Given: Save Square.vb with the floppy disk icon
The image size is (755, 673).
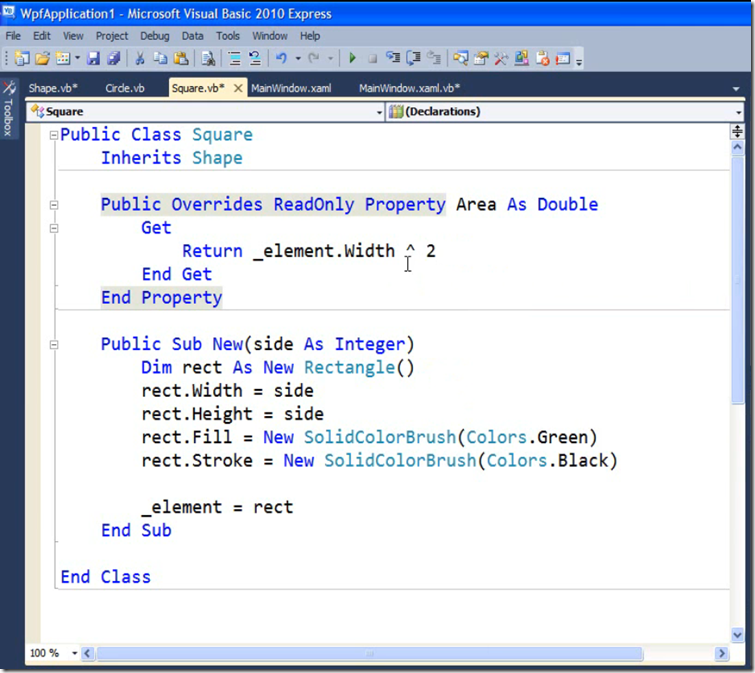Looking at the screenshot, I should (93, 58).
